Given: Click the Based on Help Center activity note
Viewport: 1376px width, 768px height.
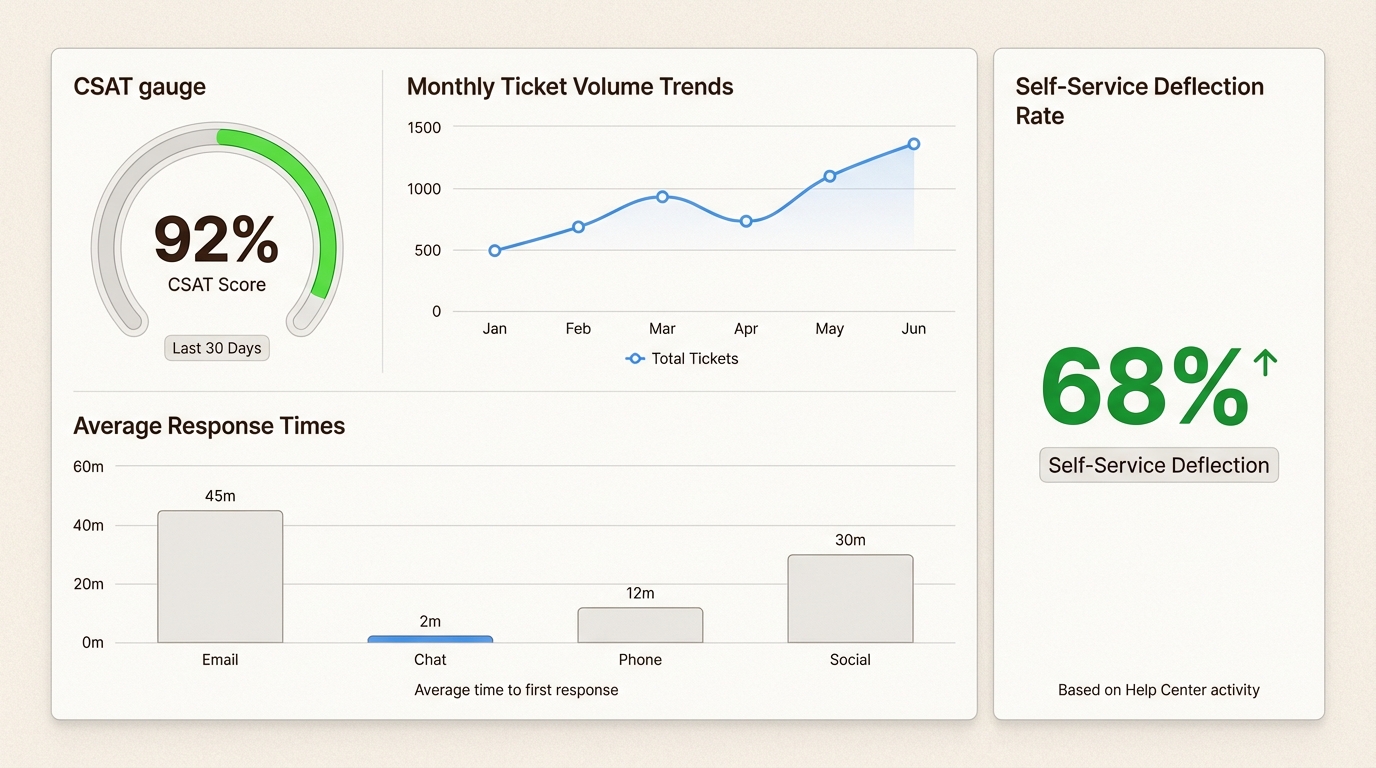Looking at the screenshot, I should tap(1159, 690).
